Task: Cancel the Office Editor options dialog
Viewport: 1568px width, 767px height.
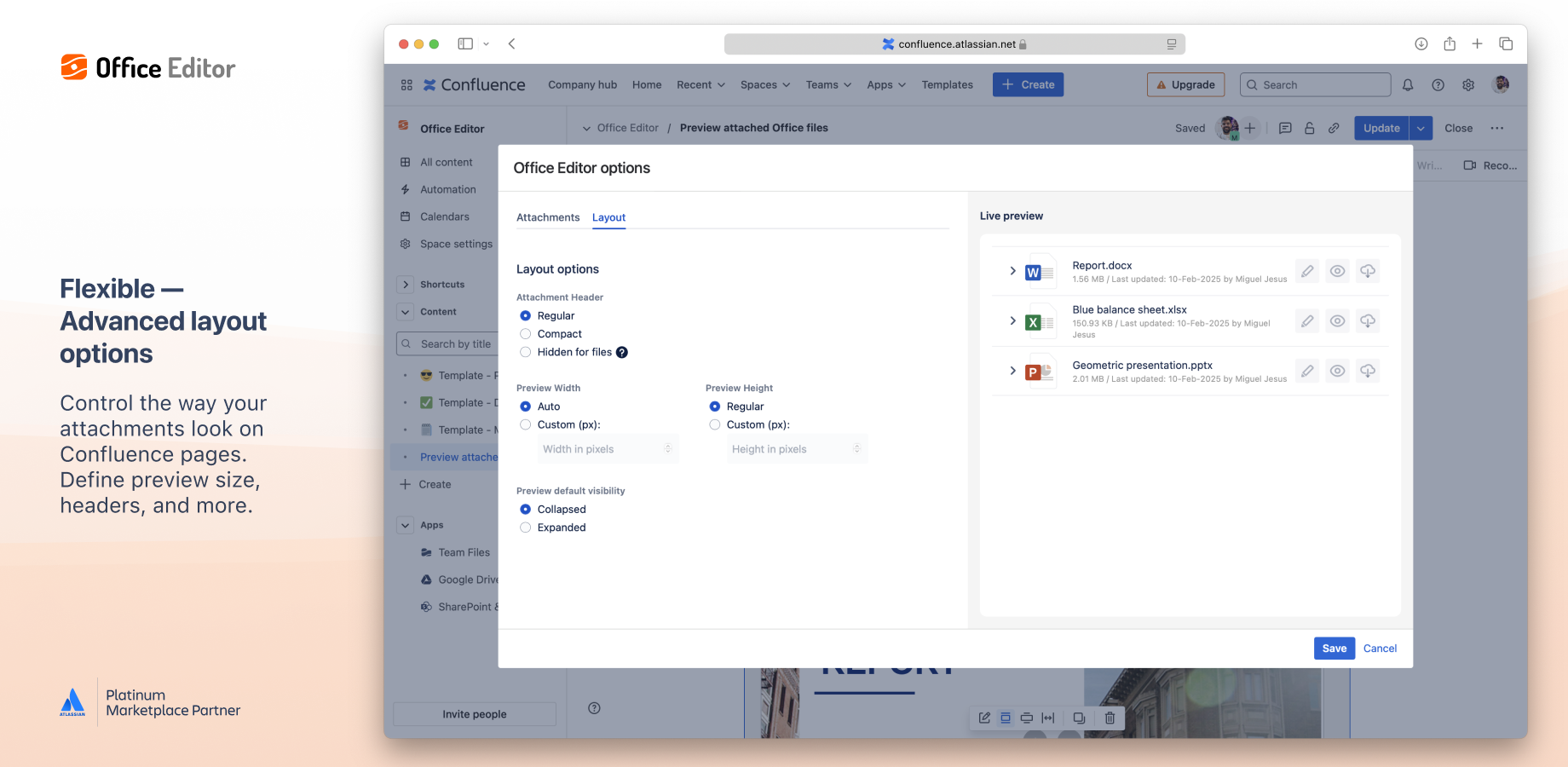Action: click(x=1380, y=649)
